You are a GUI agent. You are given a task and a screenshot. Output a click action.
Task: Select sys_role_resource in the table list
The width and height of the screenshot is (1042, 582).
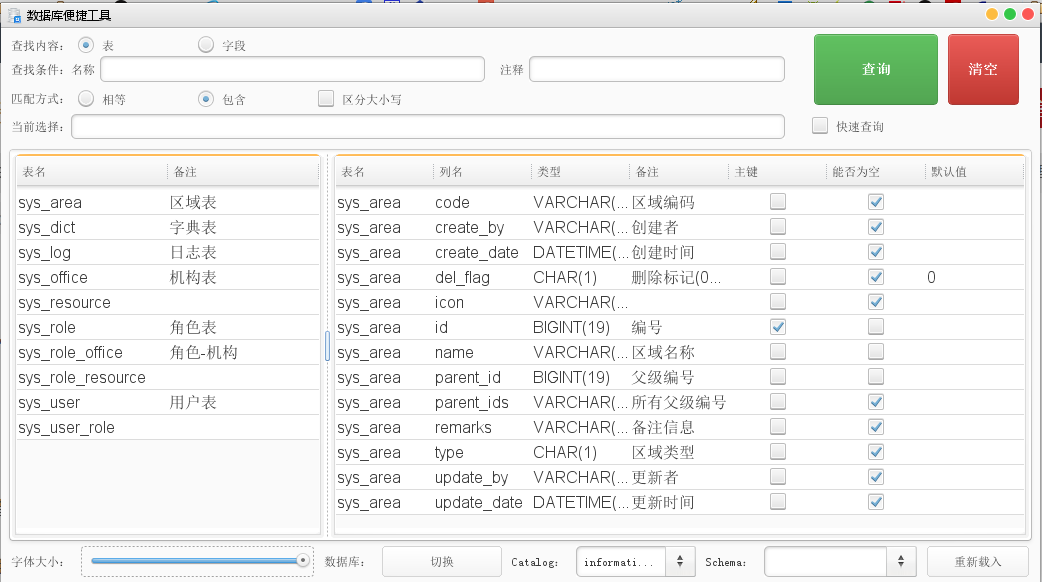tap(168, 378)
